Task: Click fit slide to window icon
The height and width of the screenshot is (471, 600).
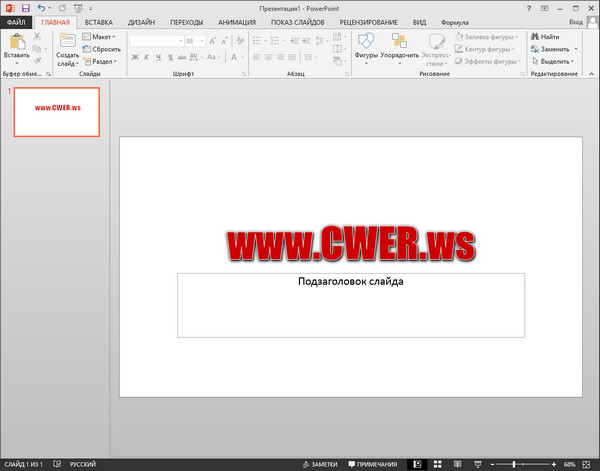Action: [x=590, y=465]
